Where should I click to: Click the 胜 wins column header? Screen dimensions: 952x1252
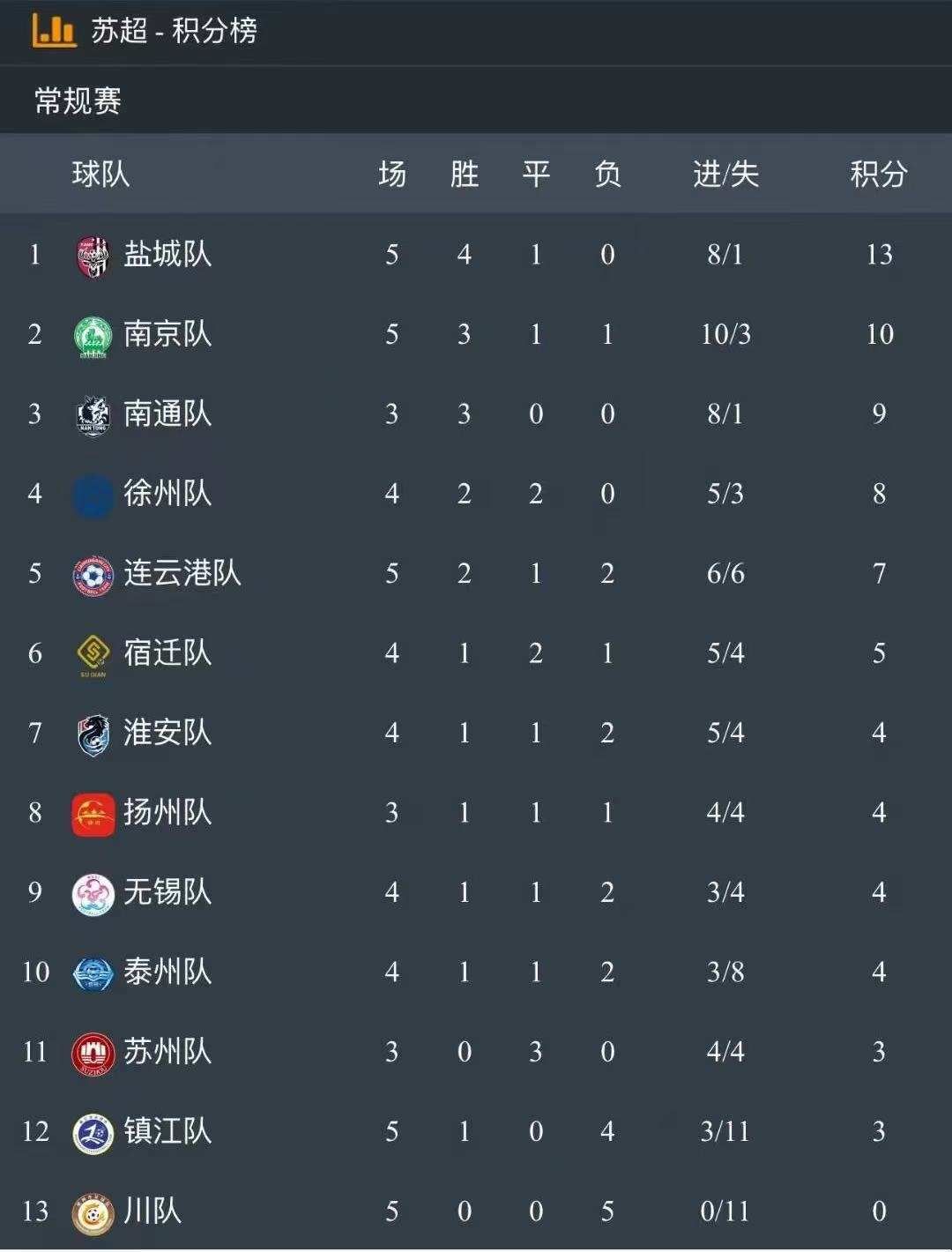click(464, 174)
